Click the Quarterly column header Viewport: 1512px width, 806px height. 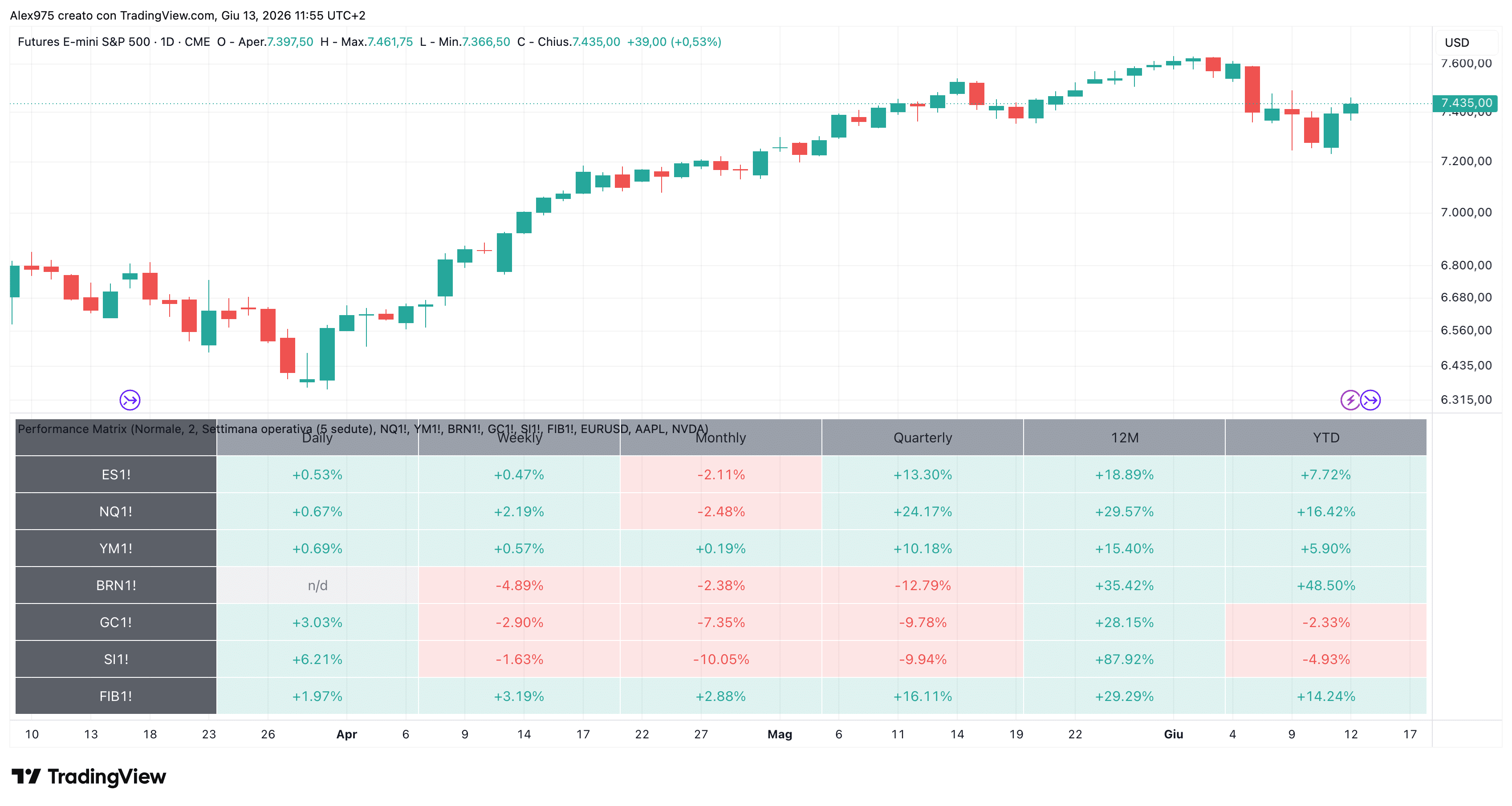click(x=923, y=437)
